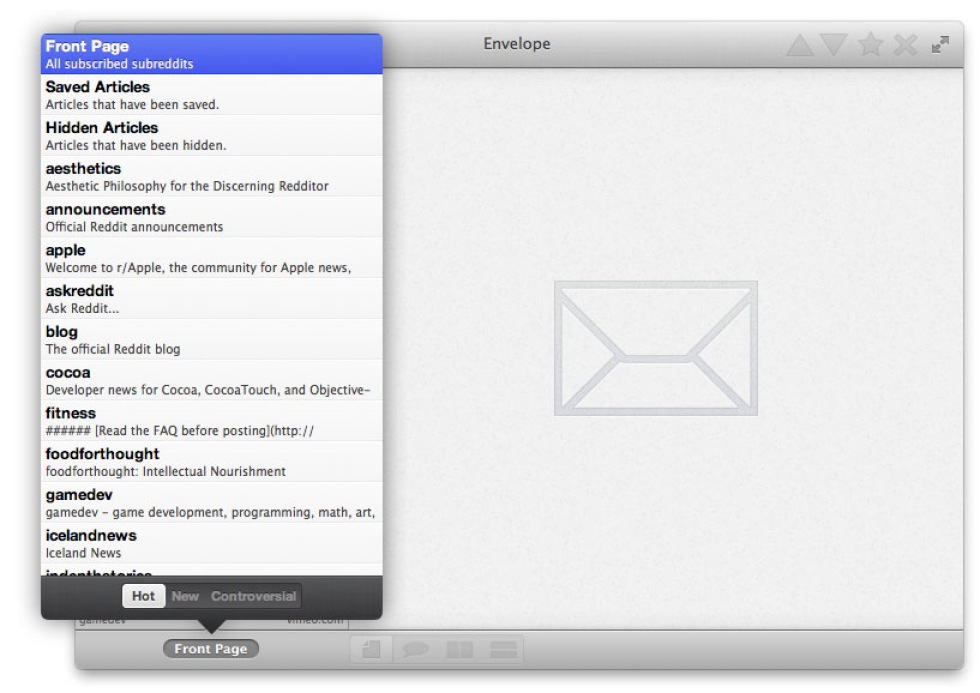Hide the article with the X icon
This screenshot has width=980, height=693.
(905, 46)
